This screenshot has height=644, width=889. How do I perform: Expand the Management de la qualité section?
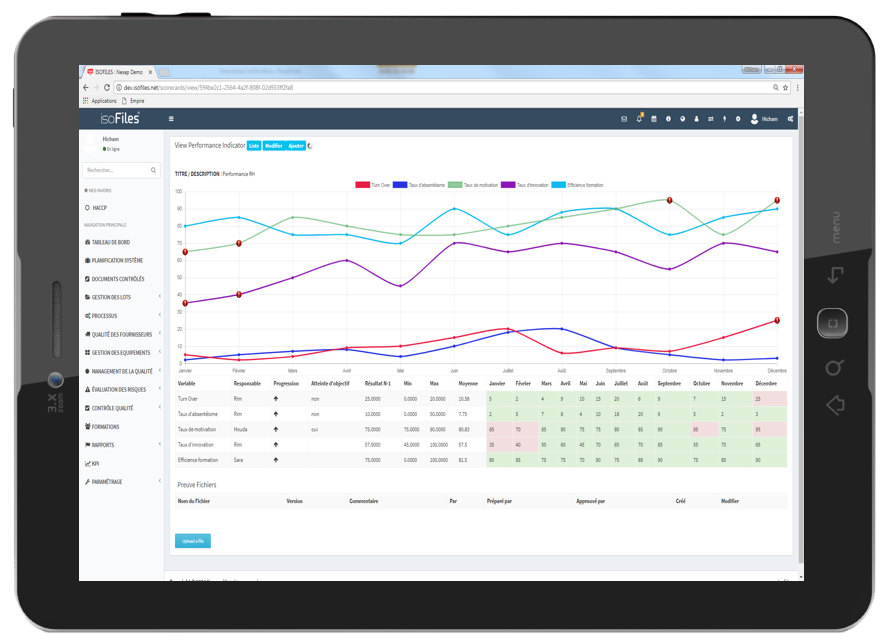point(122,371)
